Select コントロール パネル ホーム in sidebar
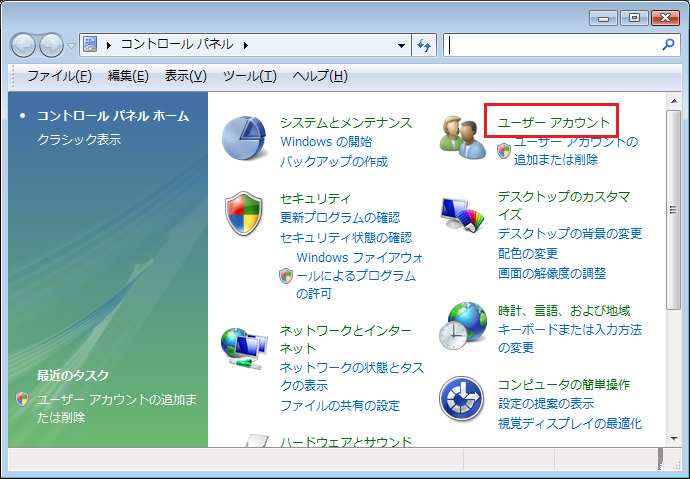This screenshot has width=690, height=479. point(113,116)
